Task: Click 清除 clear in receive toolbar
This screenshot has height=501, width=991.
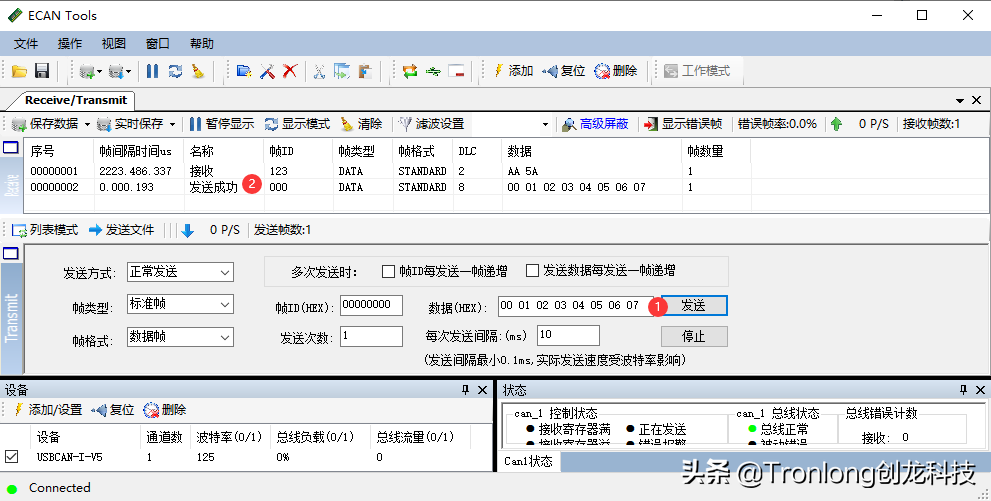Action: tap(362, 124)
